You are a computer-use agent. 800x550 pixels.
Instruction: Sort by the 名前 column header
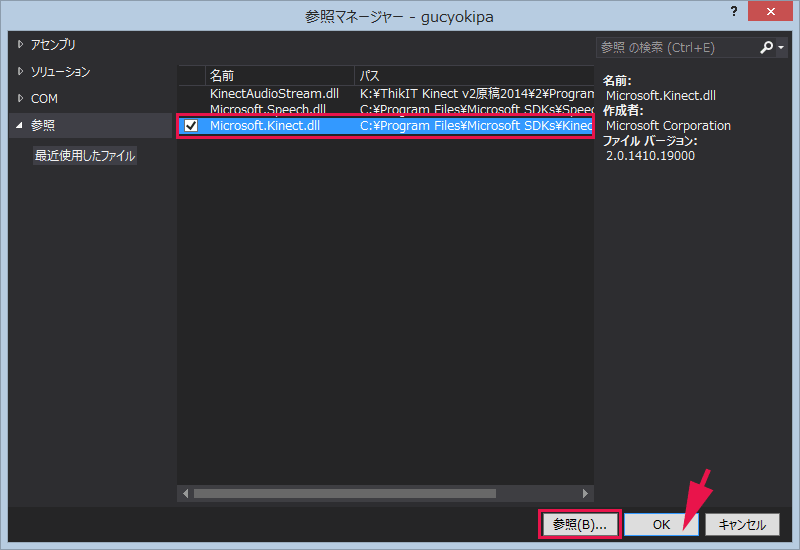pyautogui.click(x=280, y=76)
